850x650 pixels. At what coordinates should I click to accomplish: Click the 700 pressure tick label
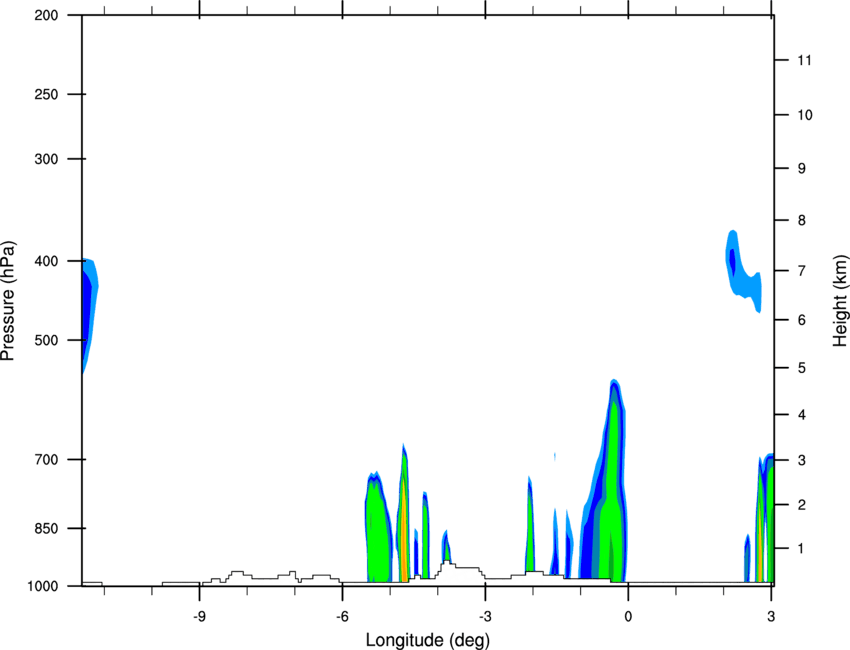(x=46, y=459)
